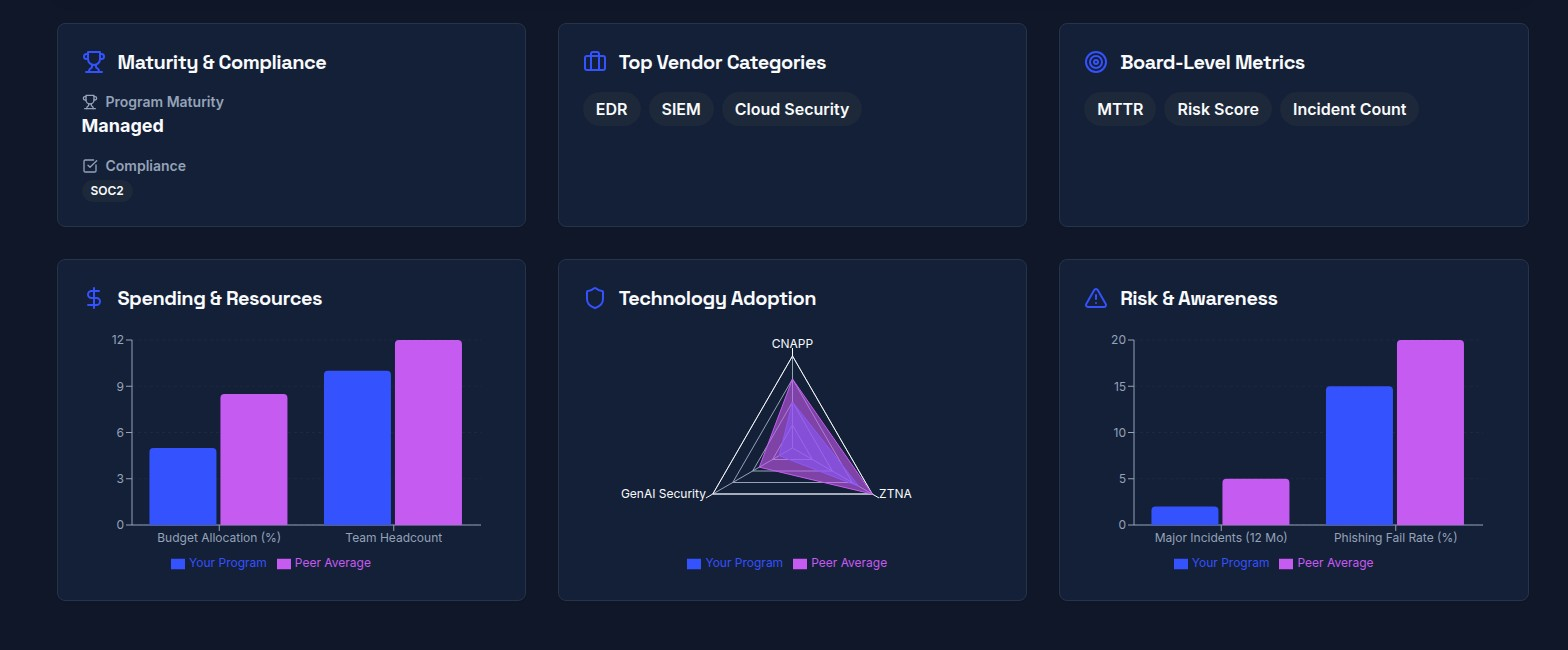Viewport: 1568px width, 650px height.
Task: Click the SOC2 compliance badge
Action: click(x=106, y=190)
